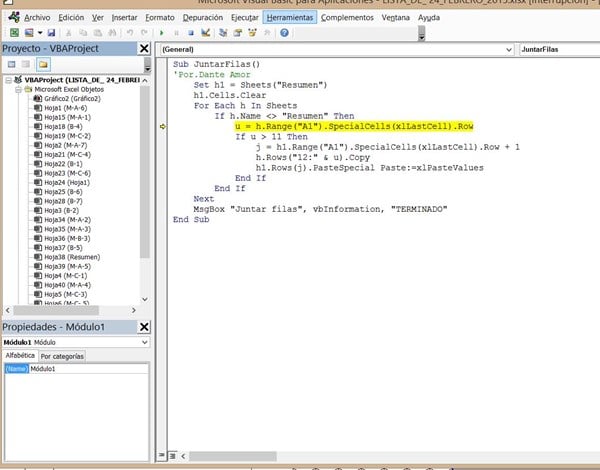The image size is (600, 470).
Task: Open the (General) object dropdown
Action: point(331,49)
